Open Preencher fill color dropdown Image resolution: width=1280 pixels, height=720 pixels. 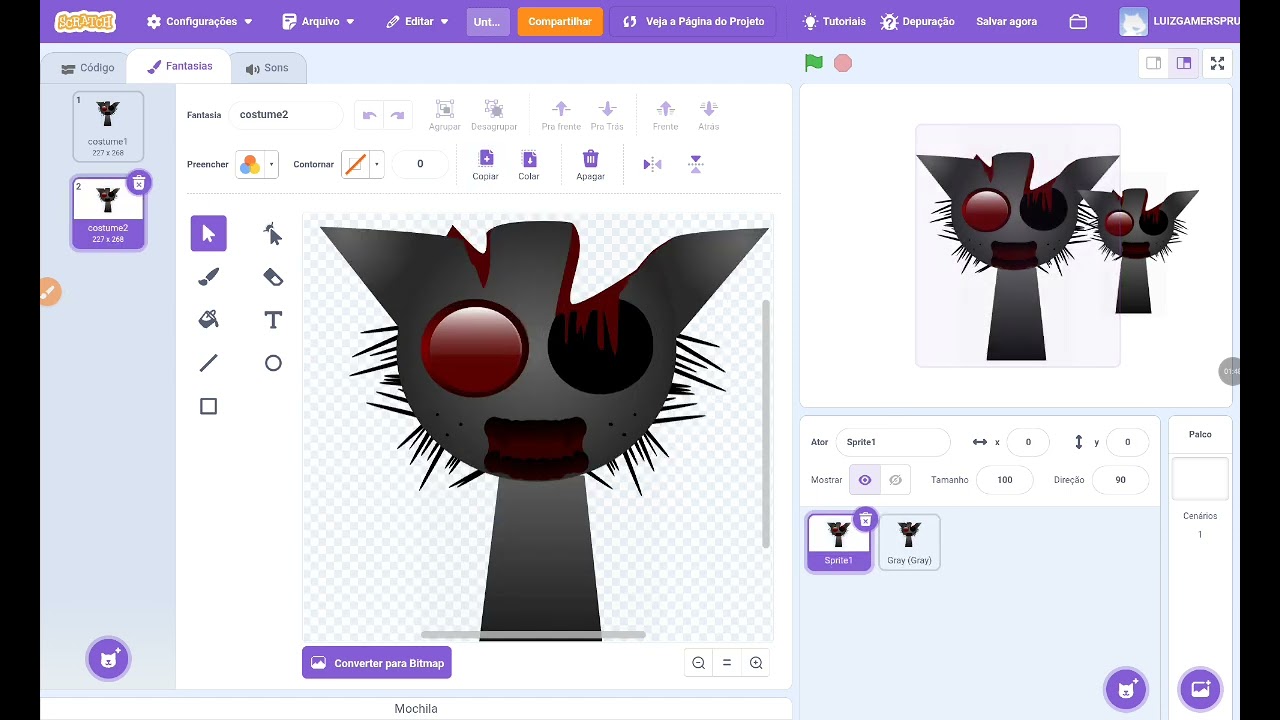pyautogui.click(x=257, y=164)
